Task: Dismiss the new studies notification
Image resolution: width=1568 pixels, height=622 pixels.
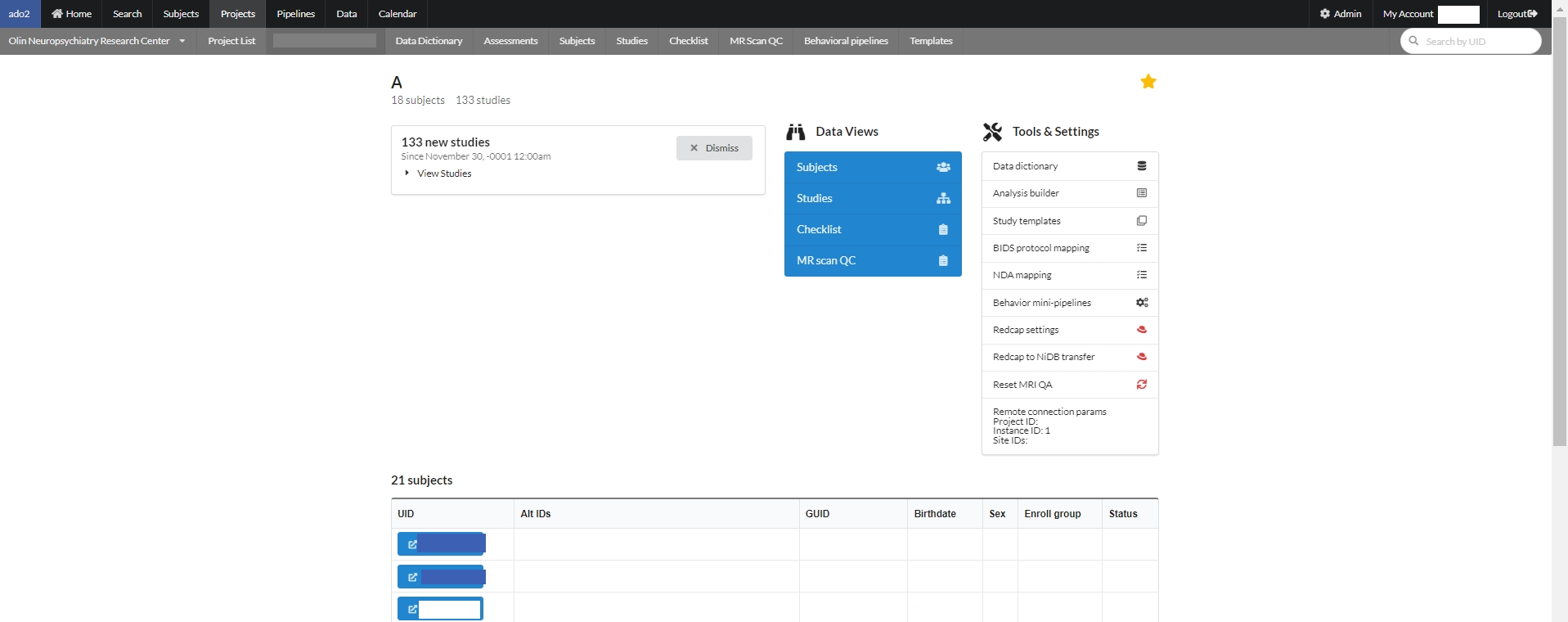Action: (x=713, y=148)
